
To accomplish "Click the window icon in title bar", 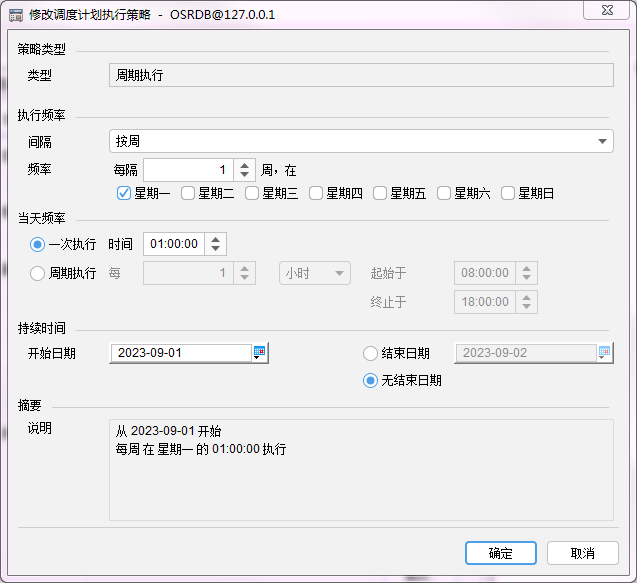I will click(16, 15).
